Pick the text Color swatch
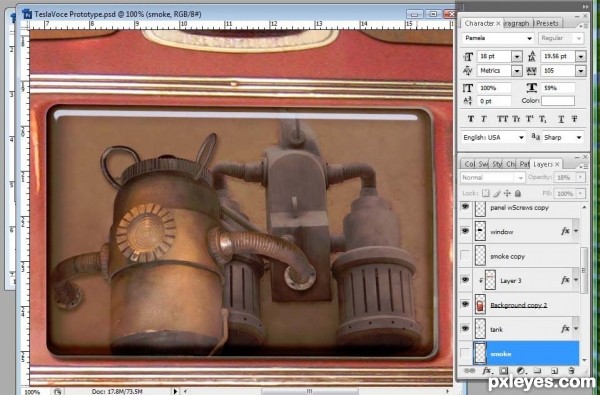Image resolution: width=600 pixels, height=395 pixels. pyautogui.click(x=558, y=101)
